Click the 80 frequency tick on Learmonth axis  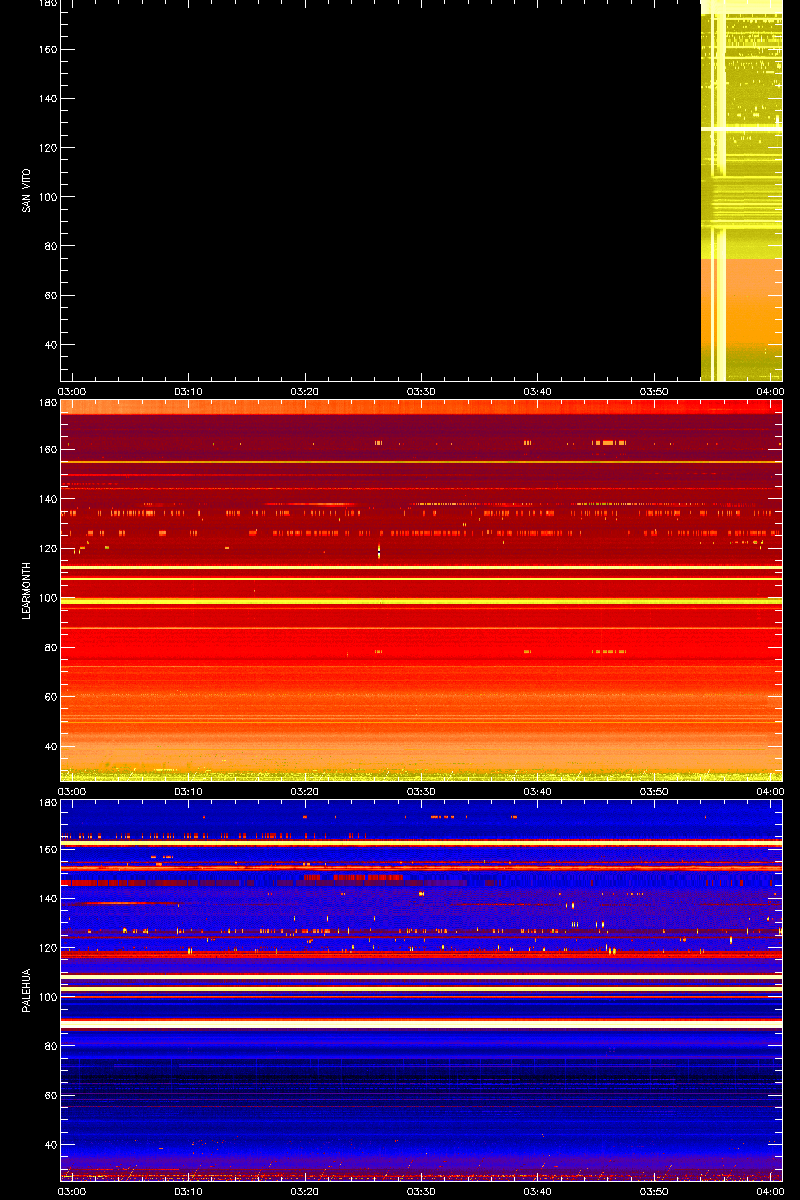point(50,647)
